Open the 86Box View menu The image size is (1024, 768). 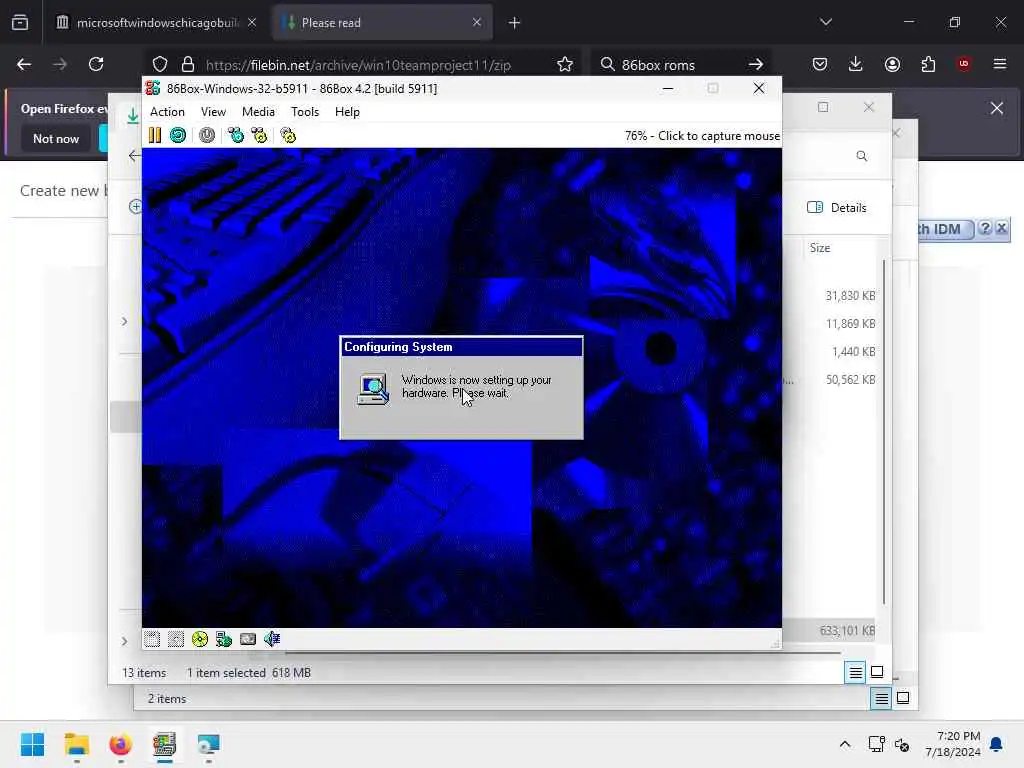[214, 112]
